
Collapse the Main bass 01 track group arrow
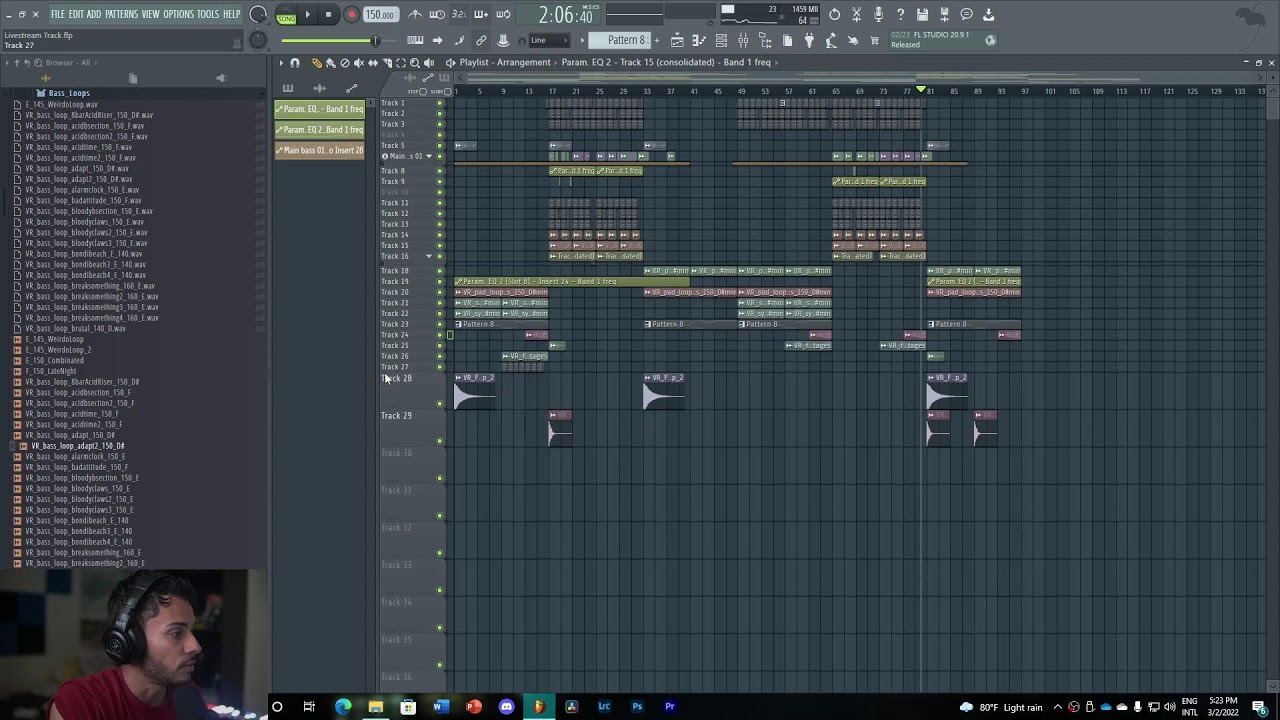point(429,156)
